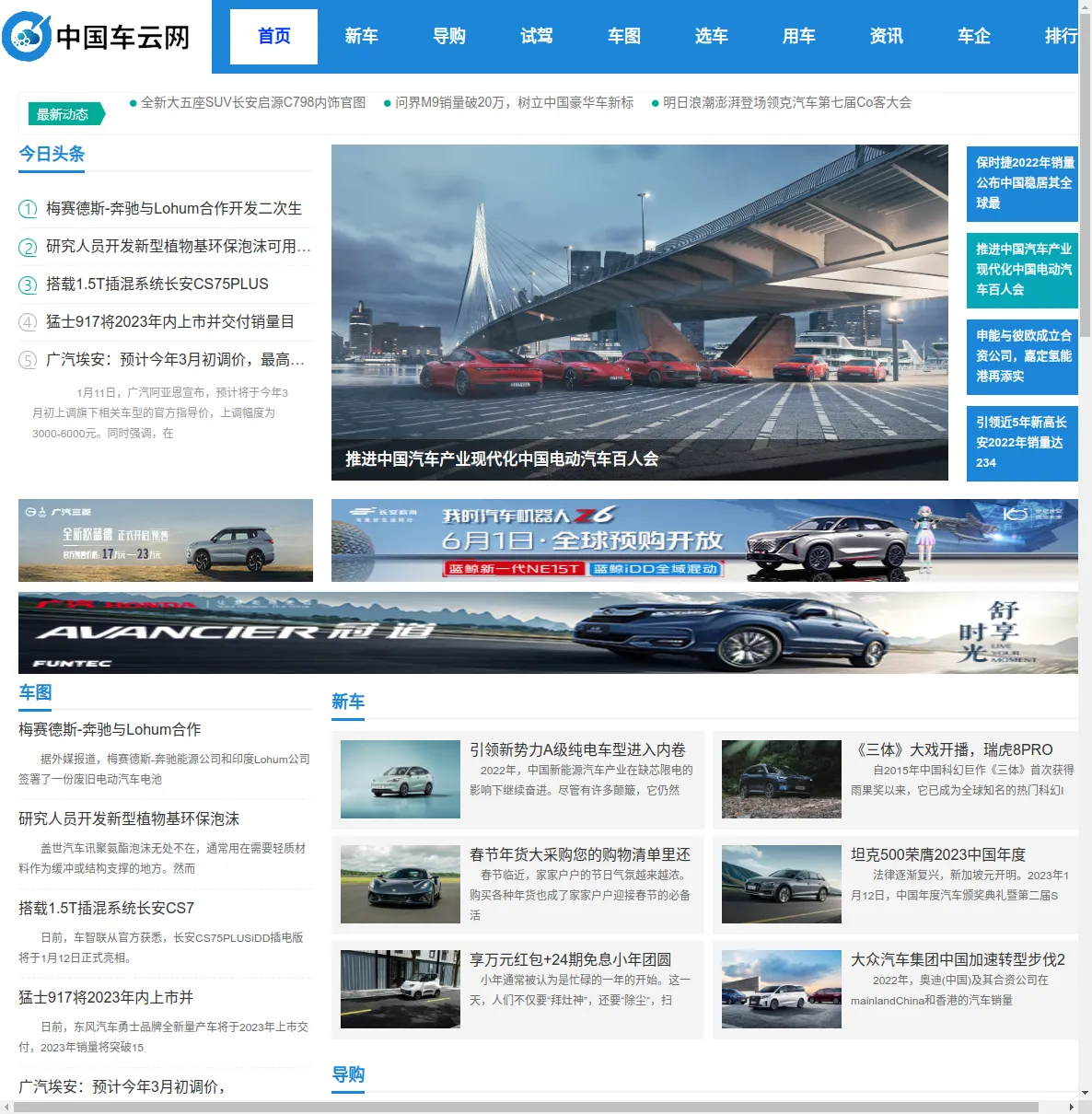Click the horizontal scrollbar thumb
Viewport: 1092px width, 1114px height.
pyautogui.click(x=526, y=1107)
